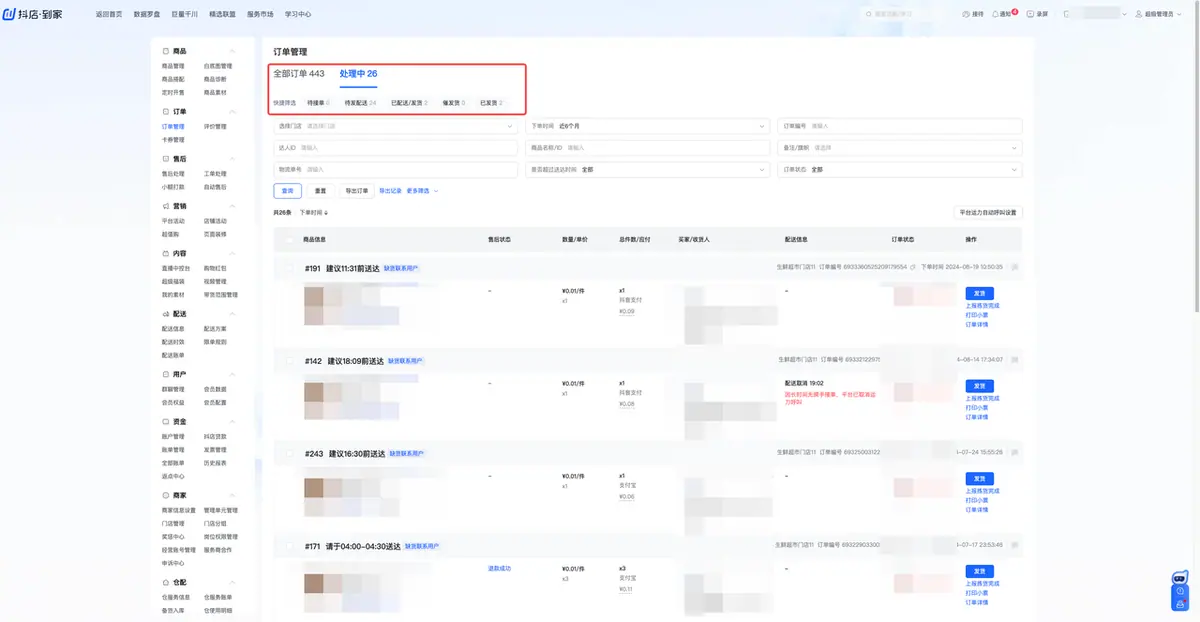Open the 导出记录 link

(x=390, y=190)
